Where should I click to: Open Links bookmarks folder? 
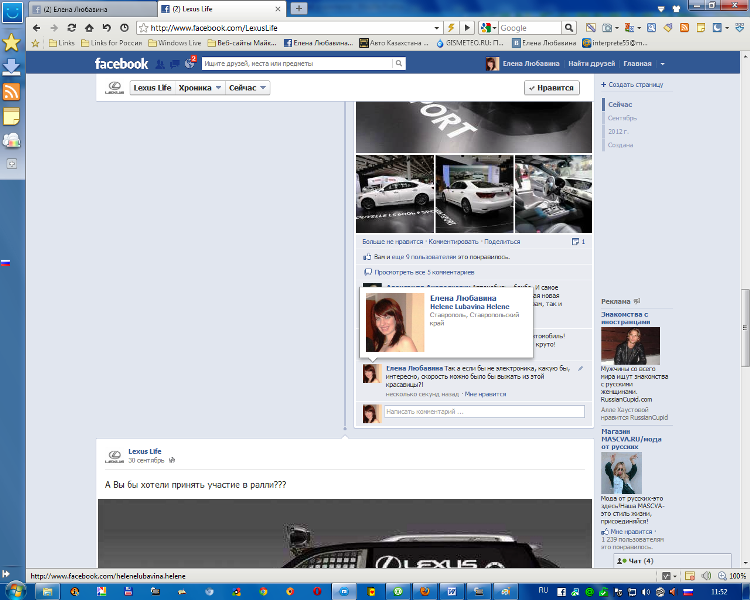62,43
